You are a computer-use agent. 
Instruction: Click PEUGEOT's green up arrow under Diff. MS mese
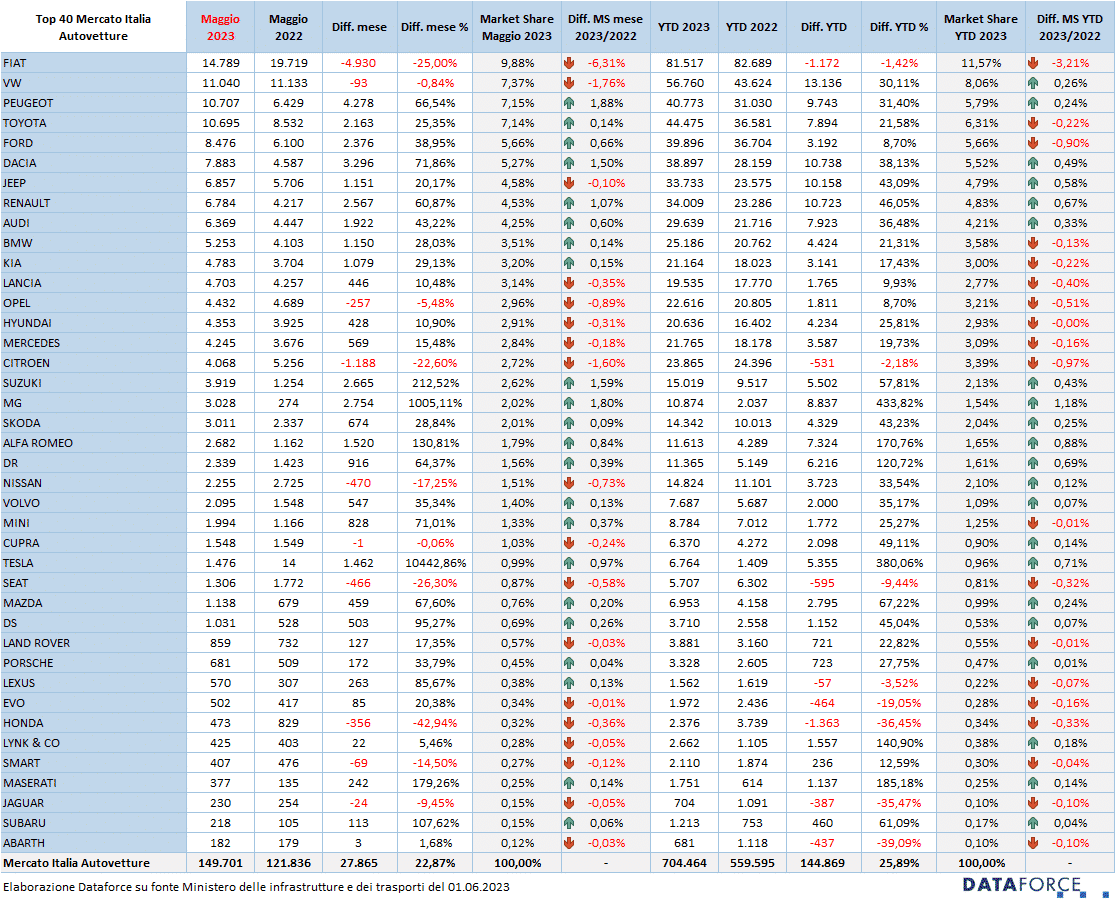[569, 103]
